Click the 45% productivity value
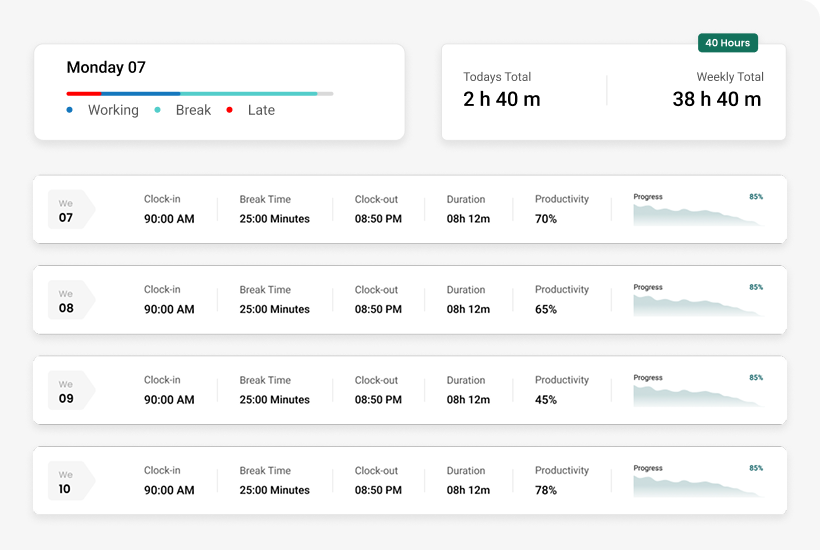The image size is (820, 550). [546, 400]
